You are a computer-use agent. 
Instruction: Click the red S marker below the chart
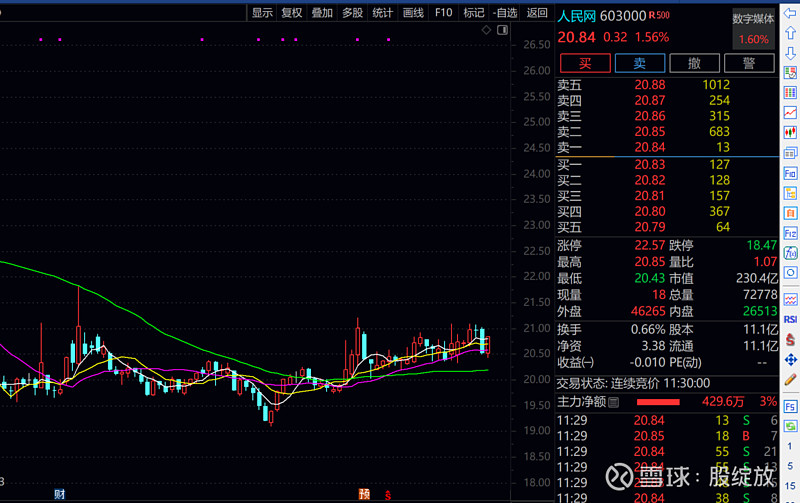[x=388, y=495]
